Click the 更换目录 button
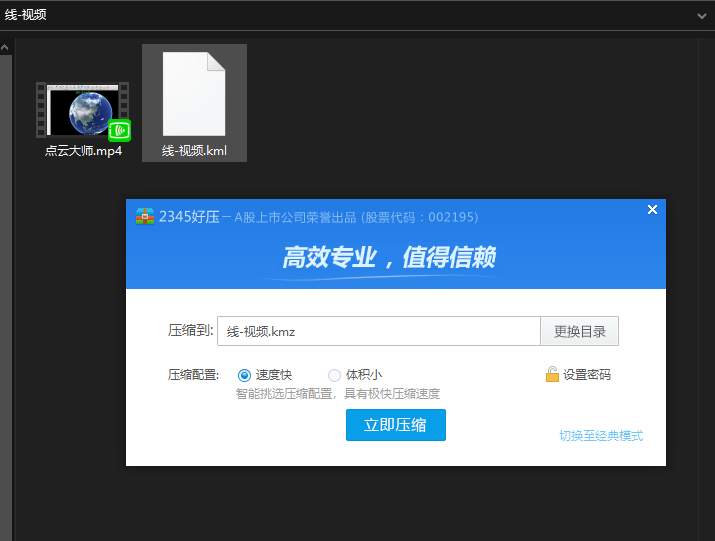715x541 pixels. (x=580, y=331)
